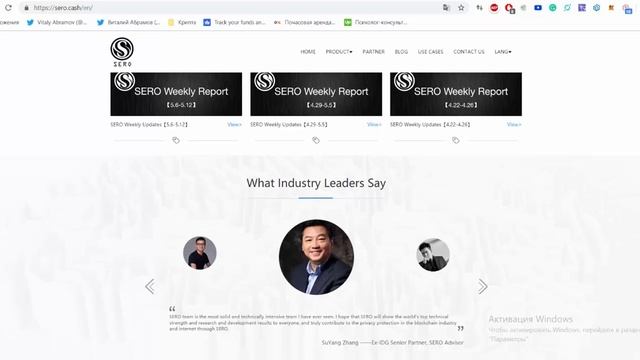Open Weekly Report 4.29-5.5 banner
The height and width of the screenshot is (360, 640).
316,94
